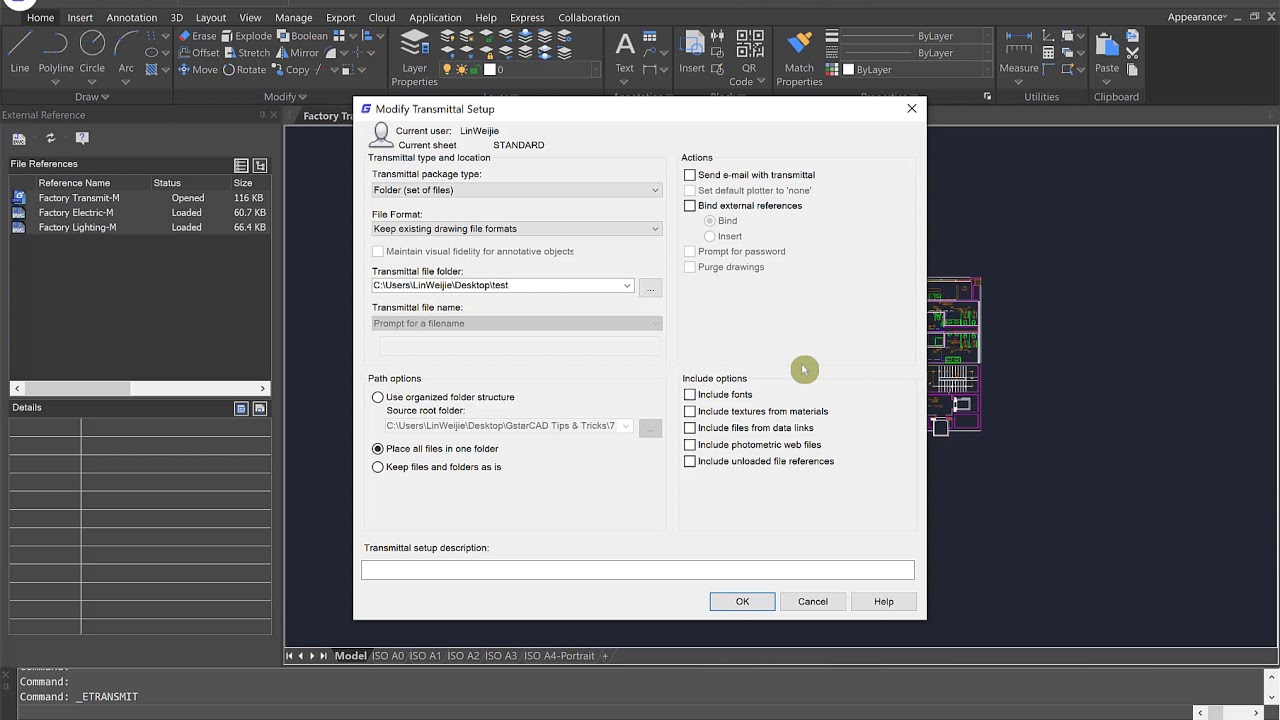This screenshot has height=720, width=1280.
Task: Select the Text annotation tool
Action: tap(625, 52)
